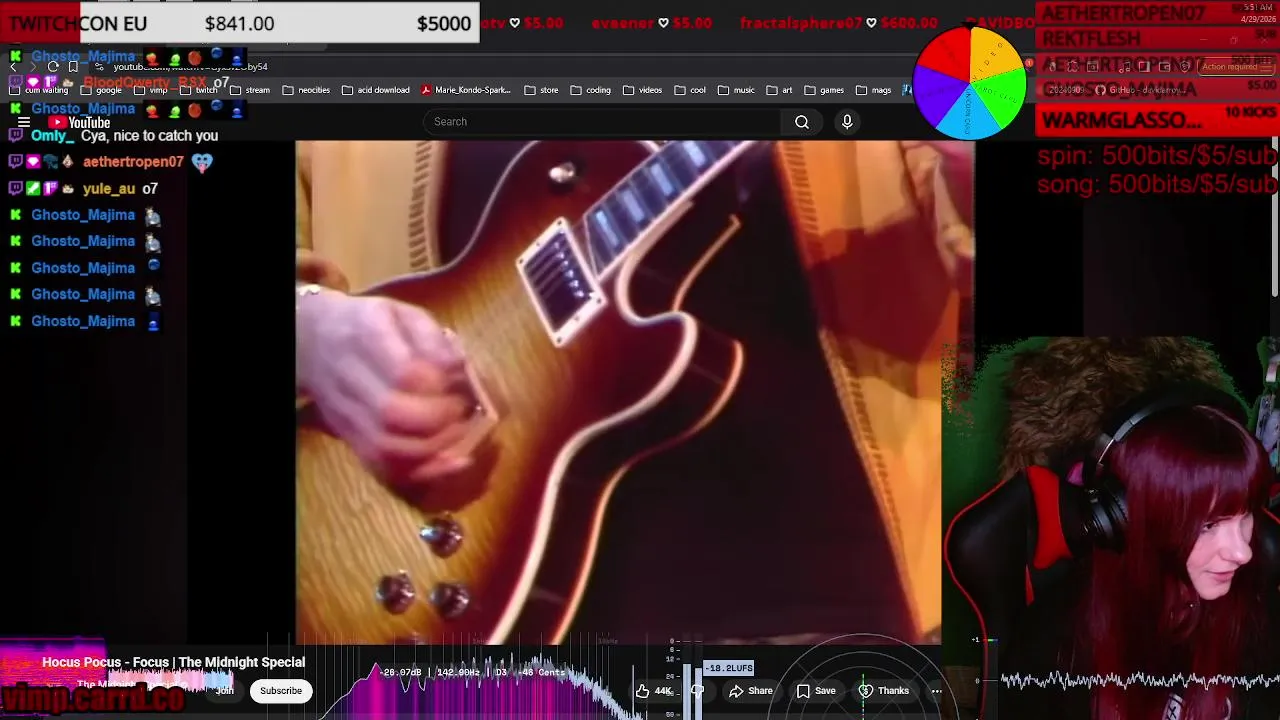This screenshot has height=720, width=1280.
Task: Save video to a playlist
Action: tap(817, 691)
